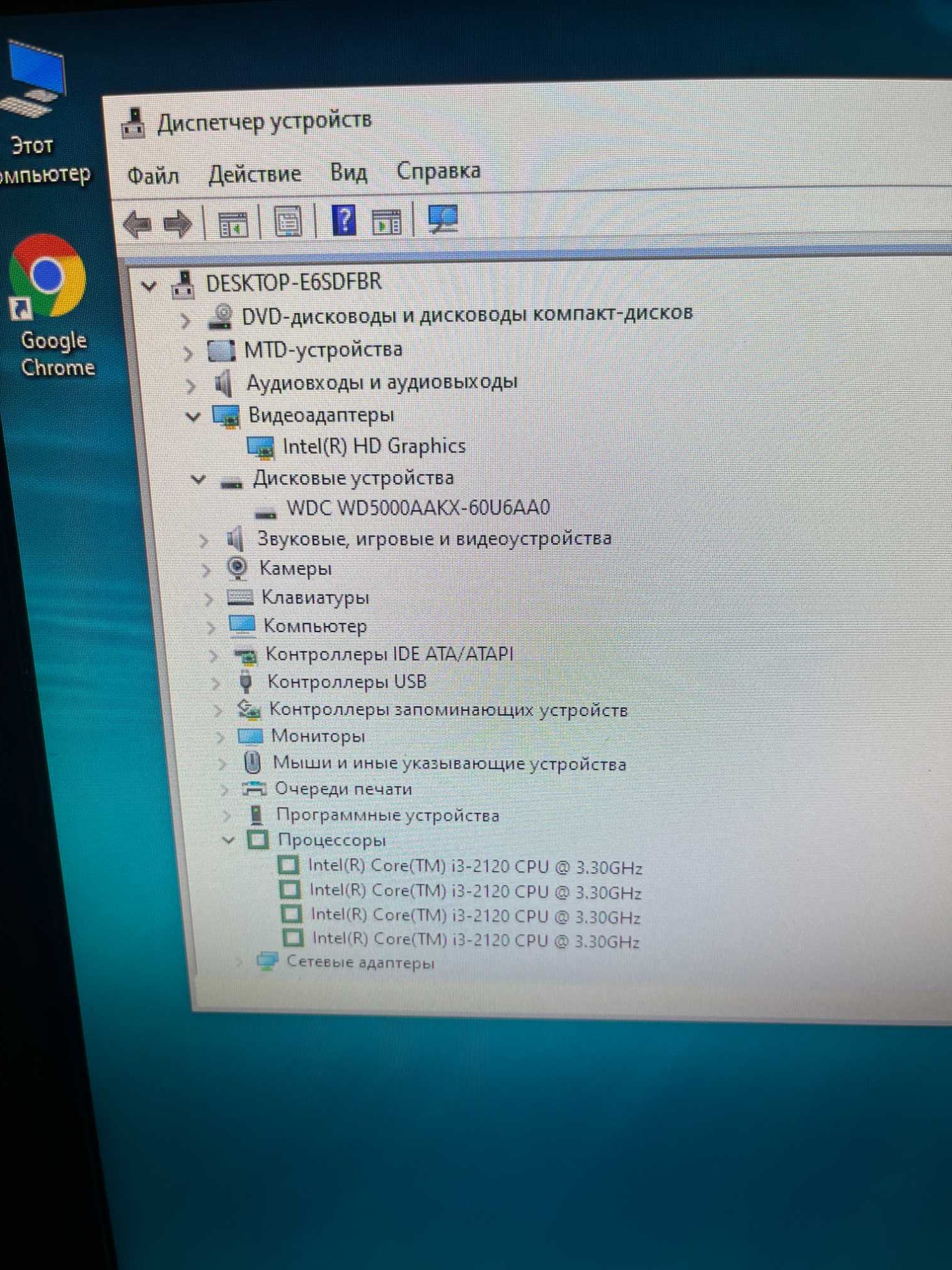Select Мыши и иные указывающие устройства label
952x1270 pixels.
pos(449,763)
